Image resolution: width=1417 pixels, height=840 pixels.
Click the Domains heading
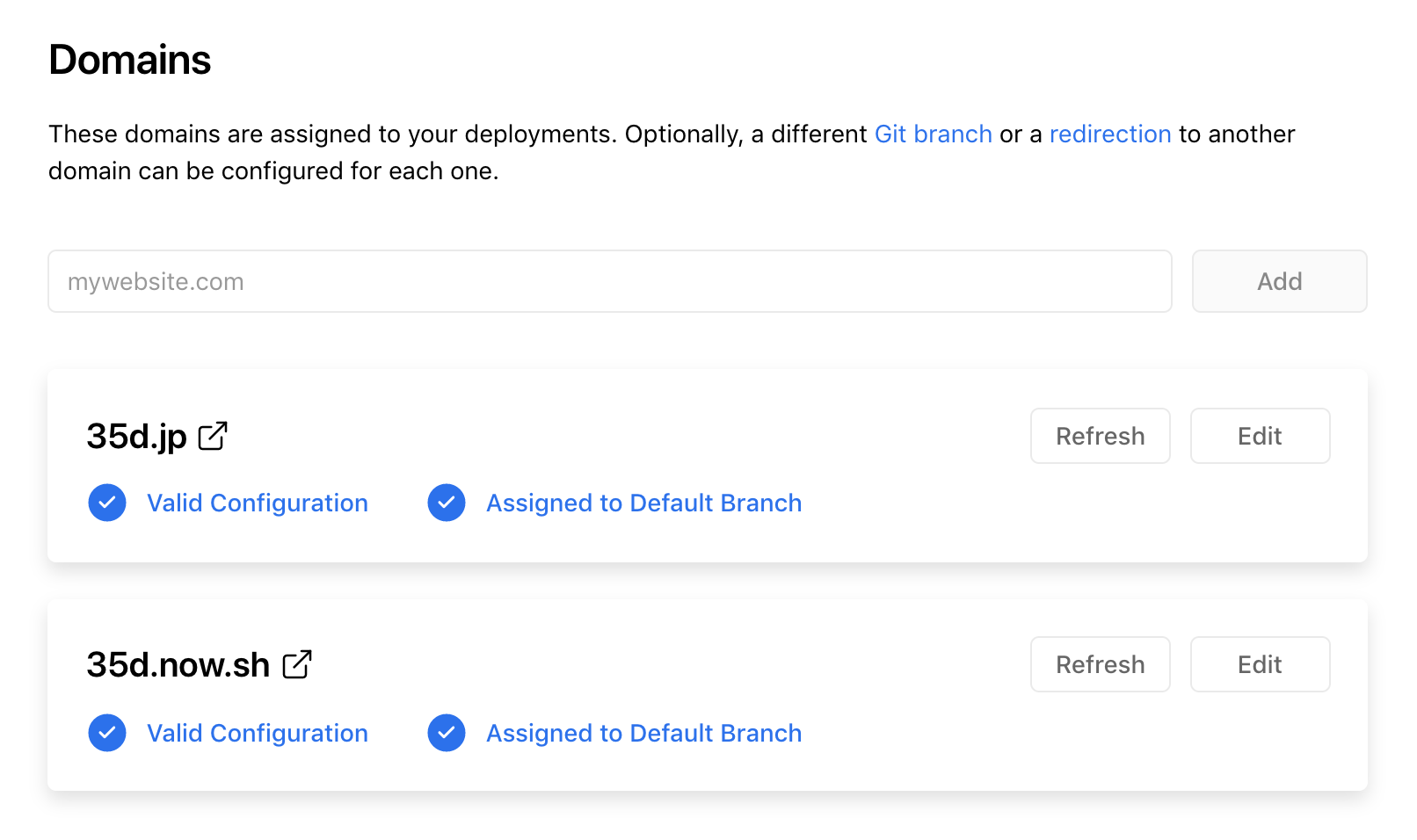tap(130, 60)
